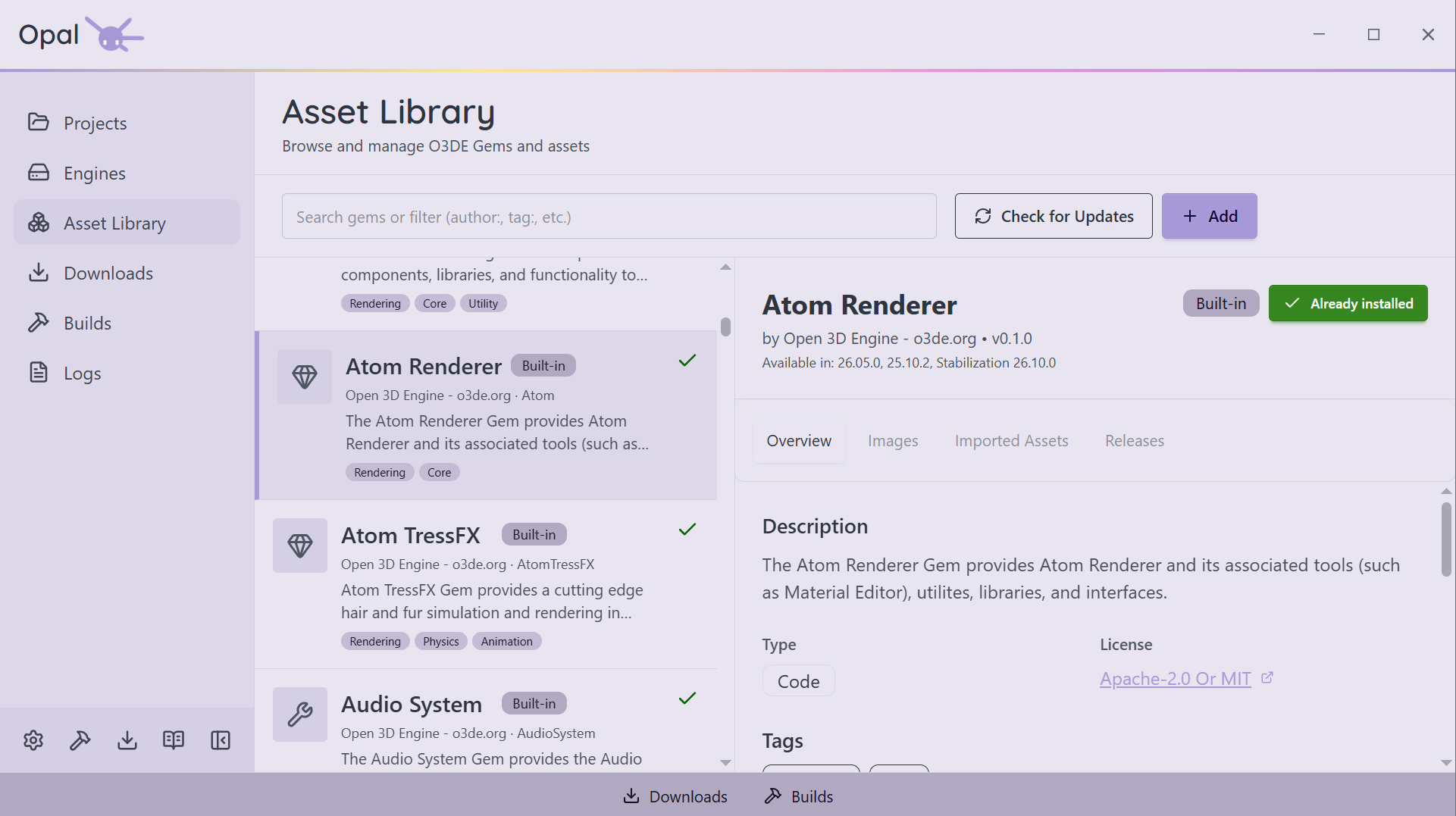Click Audio System installed checkmark
The height and width of the screenshot is (816, 1456).
tap(687, 699)
